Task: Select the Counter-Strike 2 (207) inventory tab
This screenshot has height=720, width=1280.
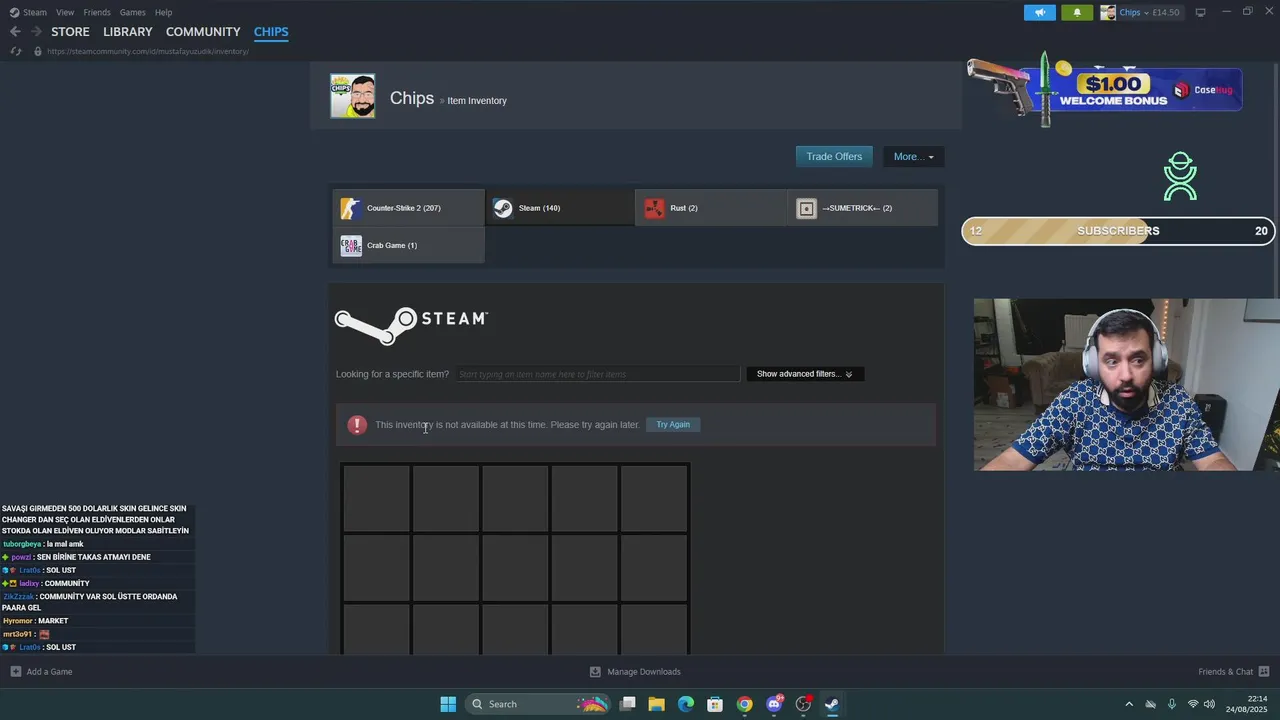Action: (x=408, y=208)
